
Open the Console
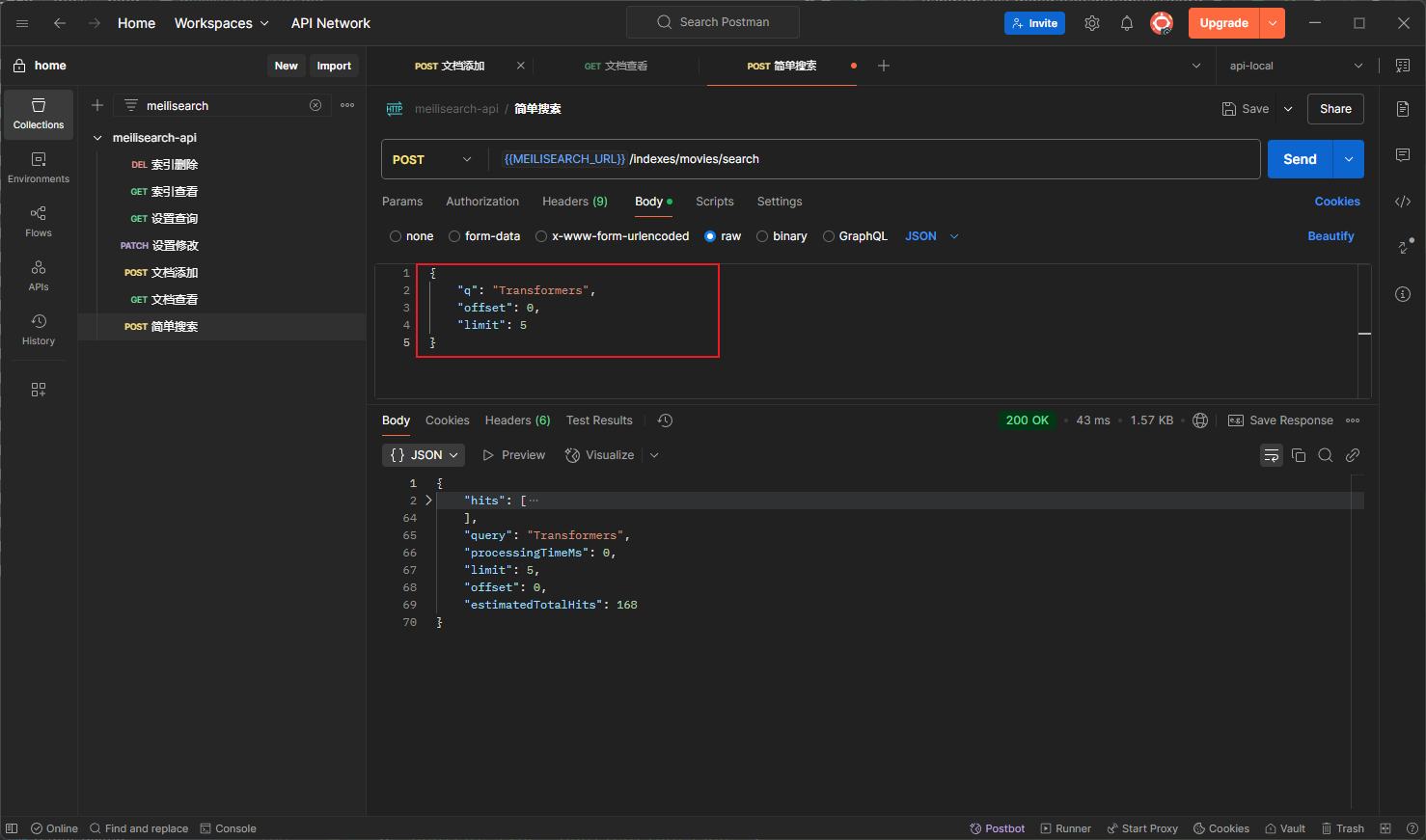(228, 827)
